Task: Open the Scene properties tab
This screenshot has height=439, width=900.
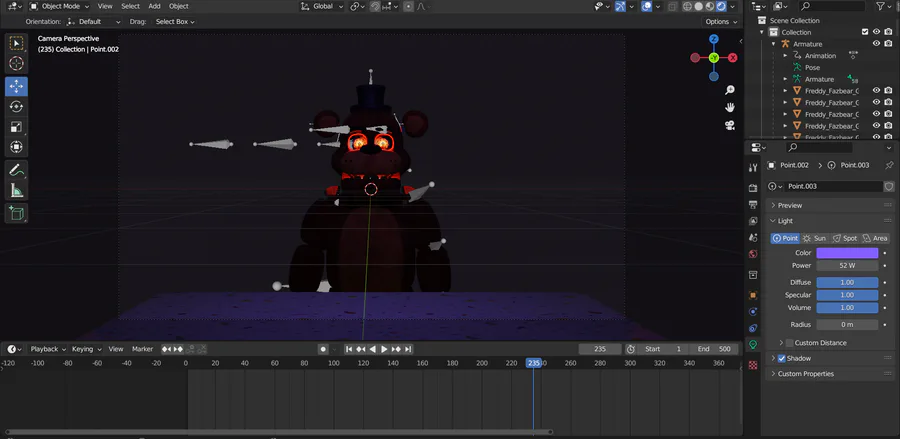Action: [x=753, y=238]
